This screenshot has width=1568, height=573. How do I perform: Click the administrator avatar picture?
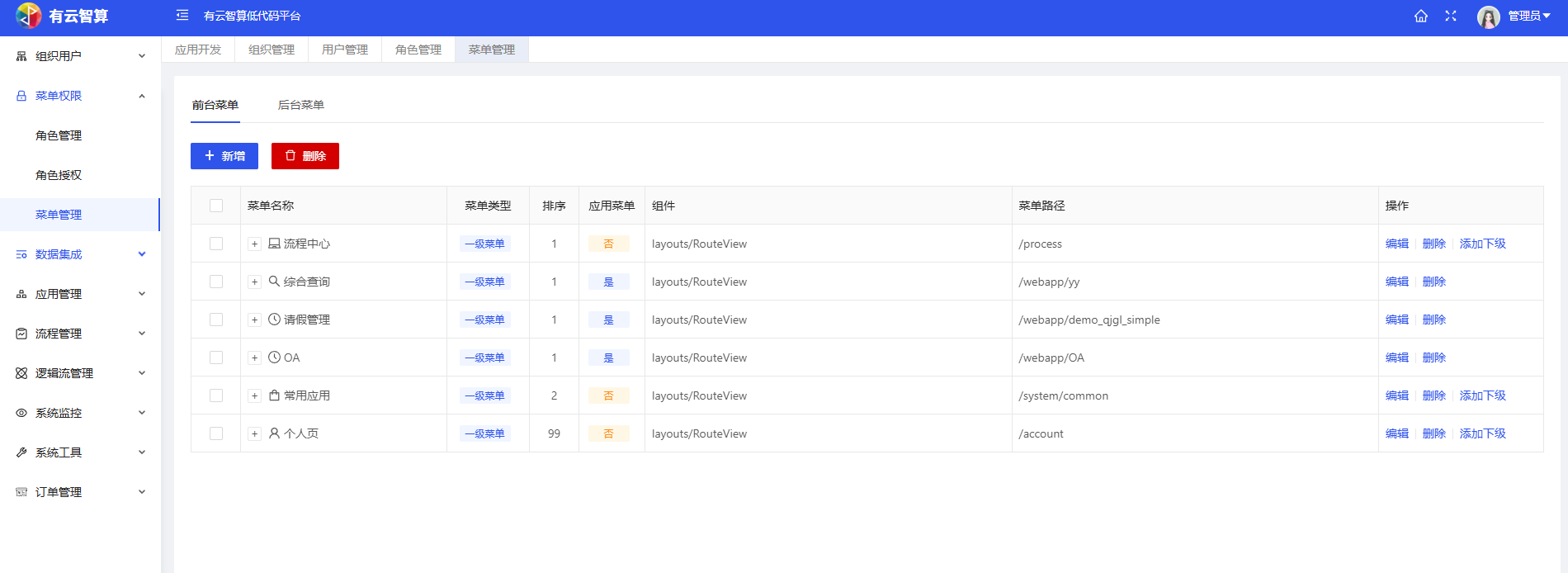pos(1488,17)
